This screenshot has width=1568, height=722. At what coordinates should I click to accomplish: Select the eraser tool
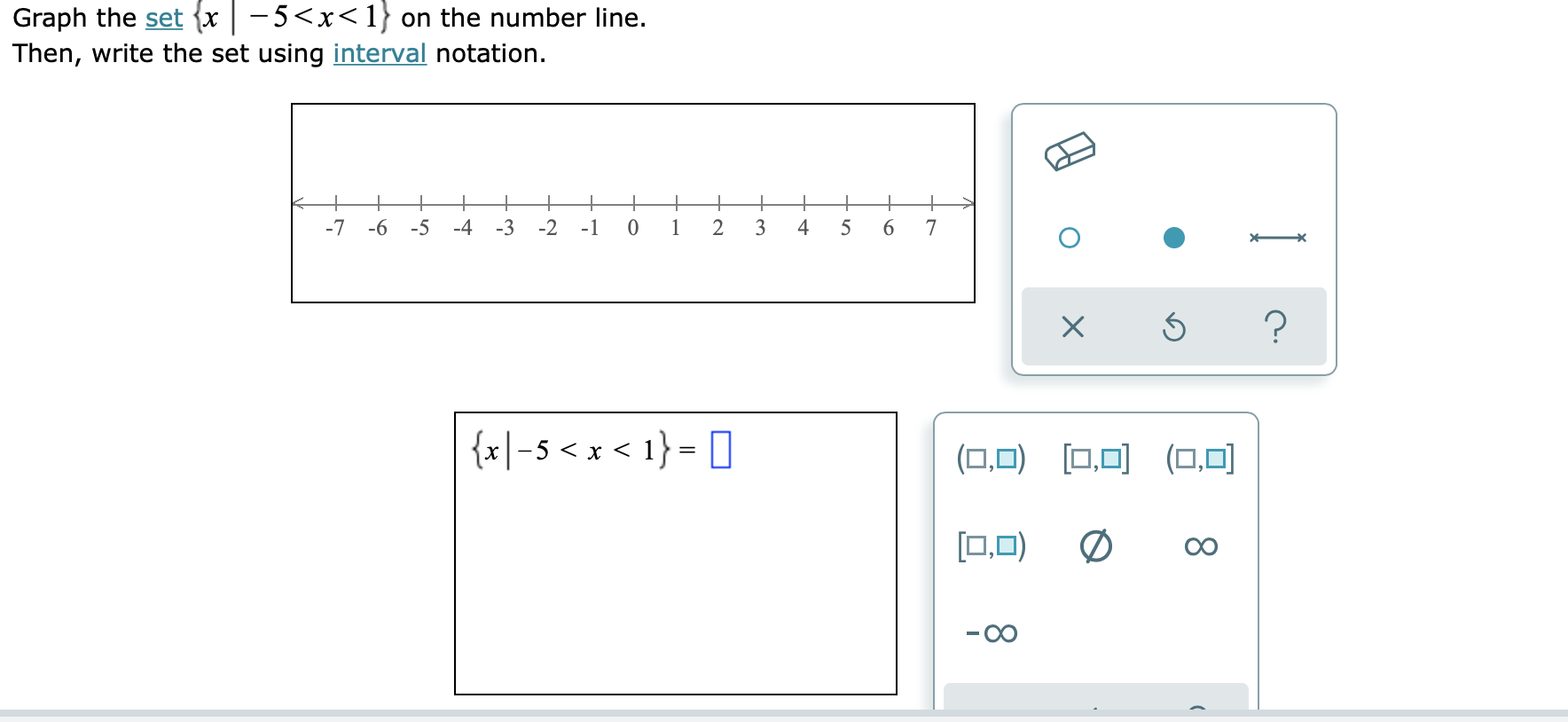point(1070,151)
